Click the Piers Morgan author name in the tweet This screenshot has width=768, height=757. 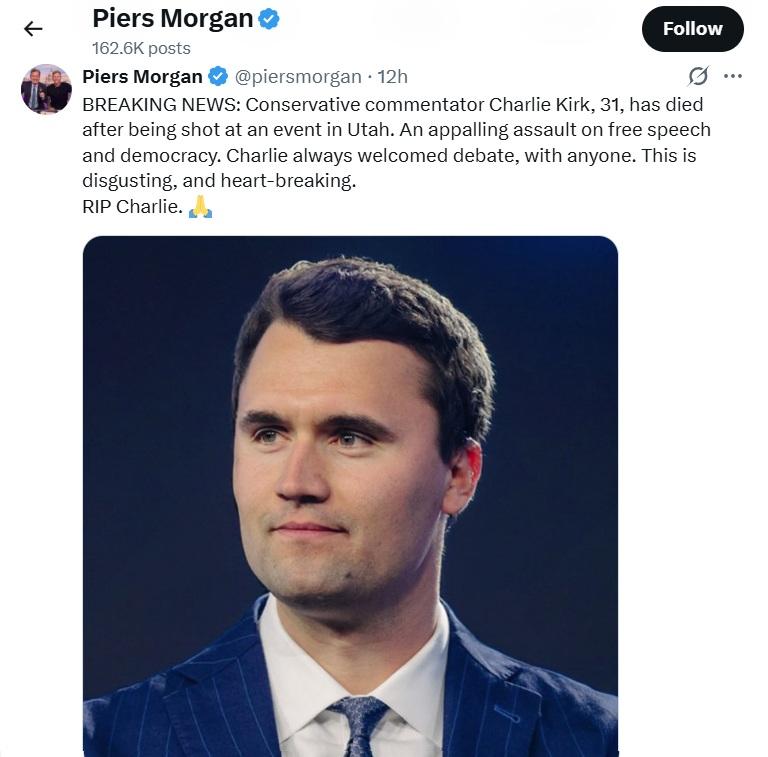point(142,77)
